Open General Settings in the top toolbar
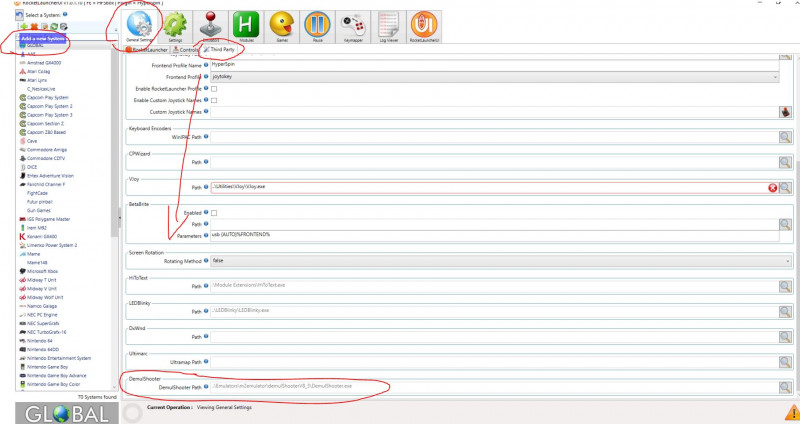Screen dimensions: 800x424 coord(139,27)
